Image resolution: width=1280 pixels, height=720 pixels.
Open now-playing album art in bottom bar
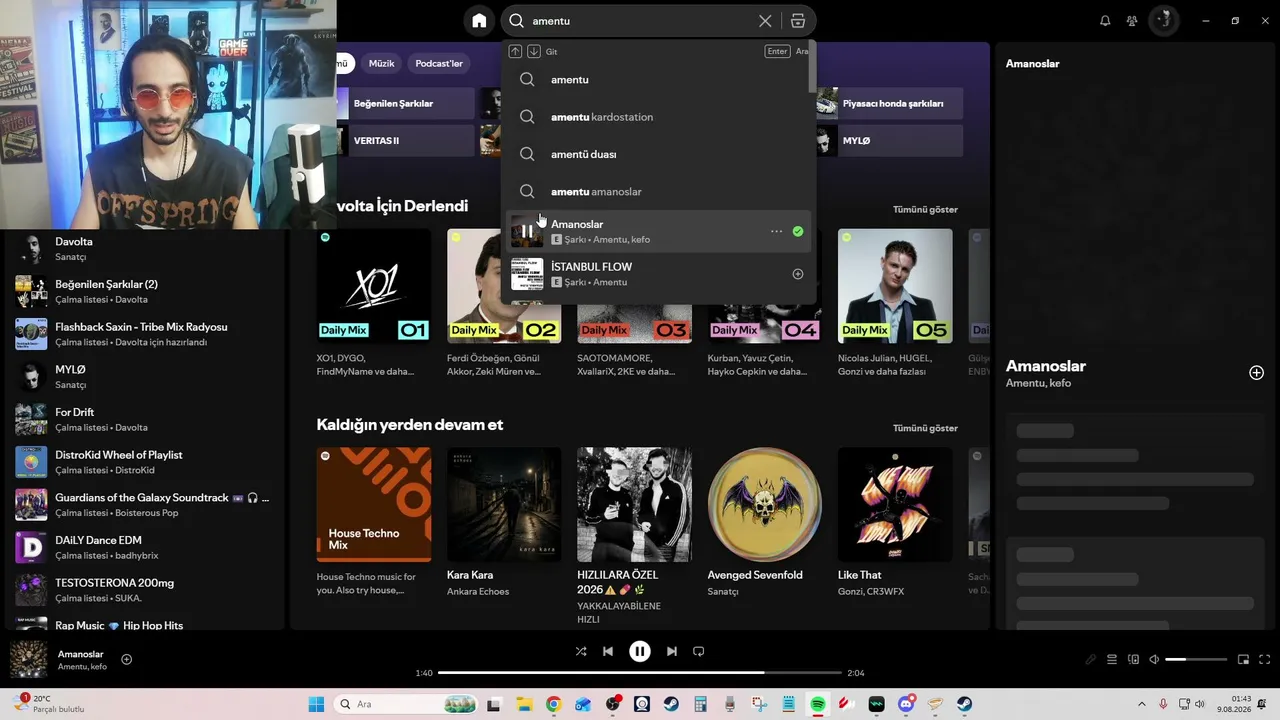(x=29, y=660)
